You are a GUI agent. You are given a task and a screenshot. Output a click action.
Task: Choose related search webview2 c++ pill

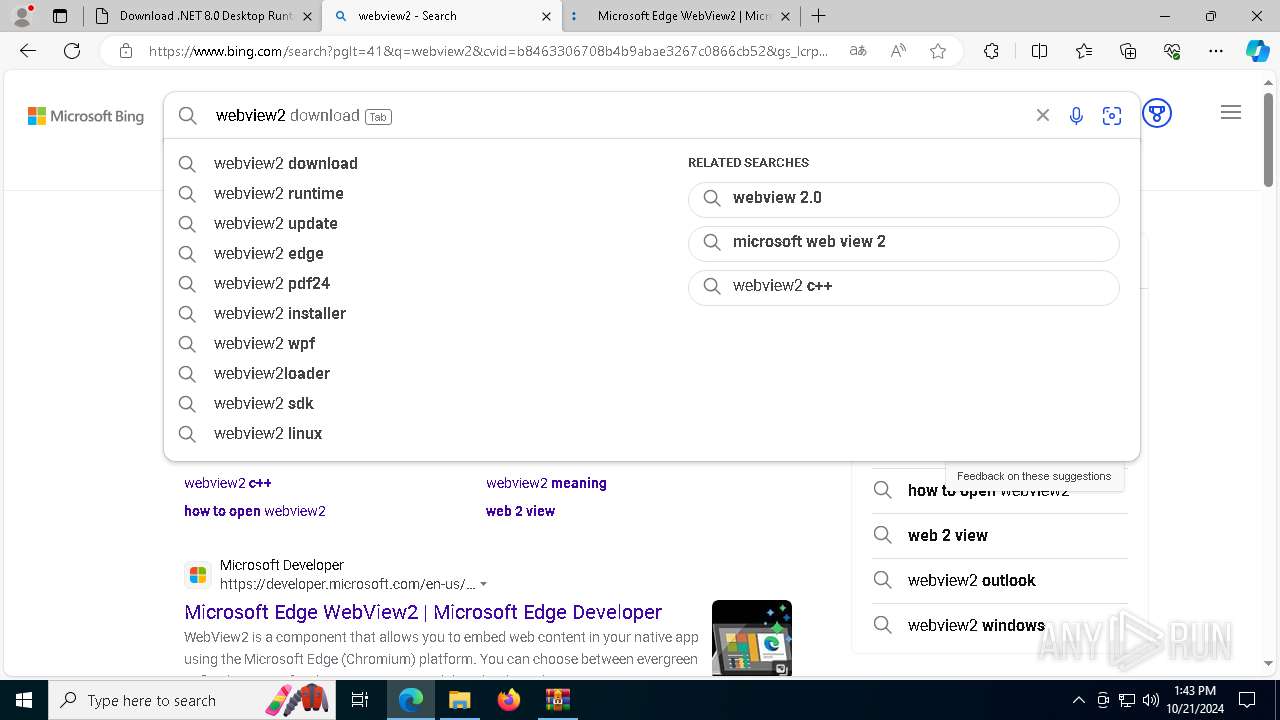(x=903, y=286)
